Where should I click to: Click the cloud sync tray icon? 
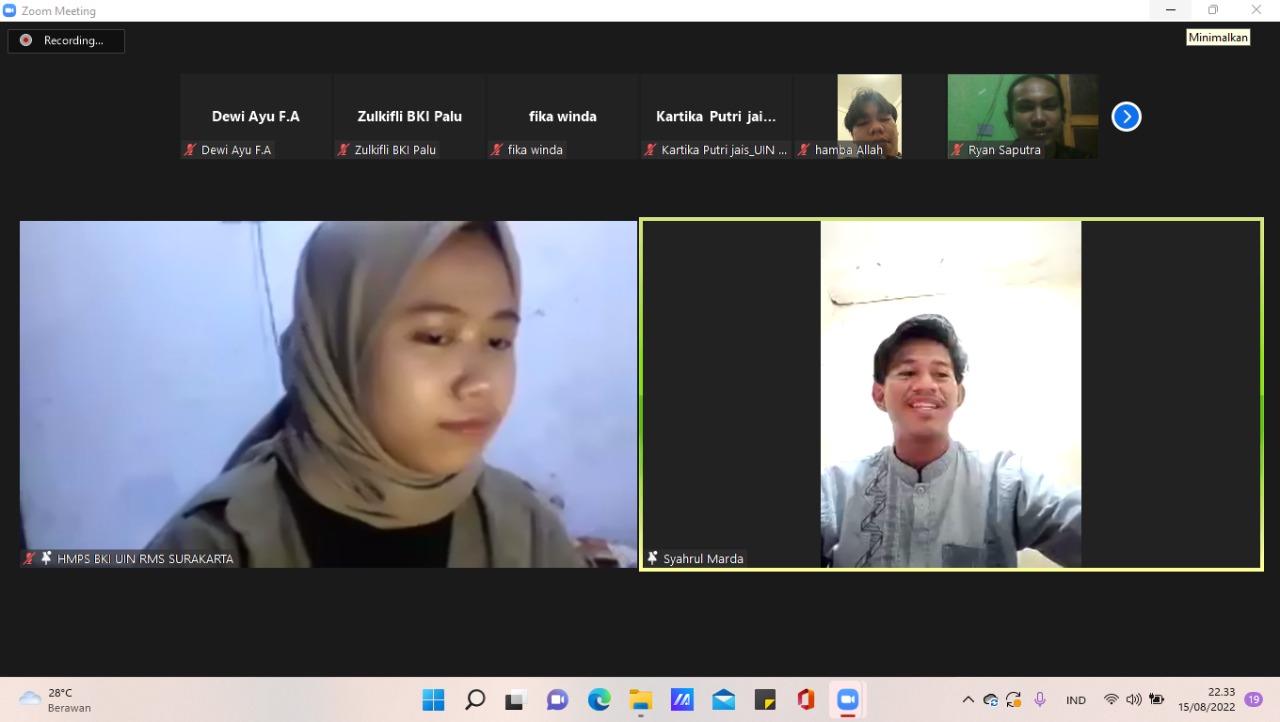(991, 700)
